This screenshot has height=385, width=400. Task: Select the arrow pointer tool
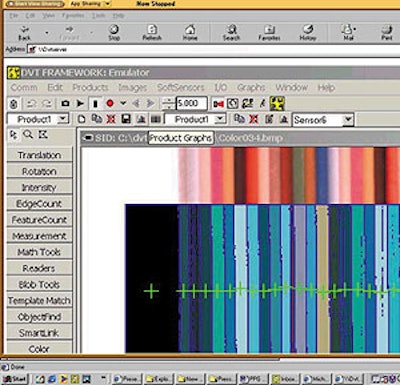[14, 135]
